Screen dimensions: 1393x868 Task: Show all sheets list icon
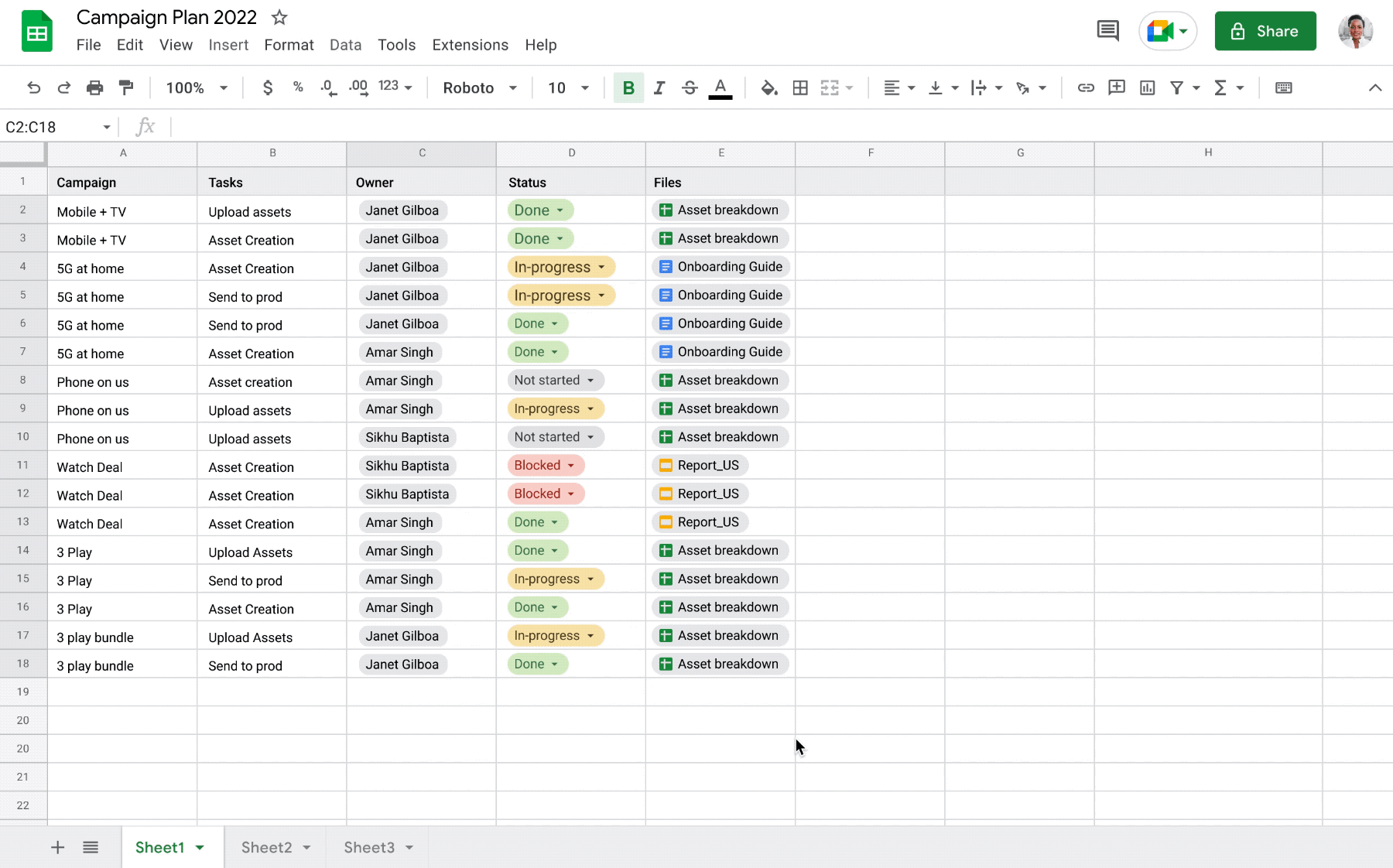91,848
